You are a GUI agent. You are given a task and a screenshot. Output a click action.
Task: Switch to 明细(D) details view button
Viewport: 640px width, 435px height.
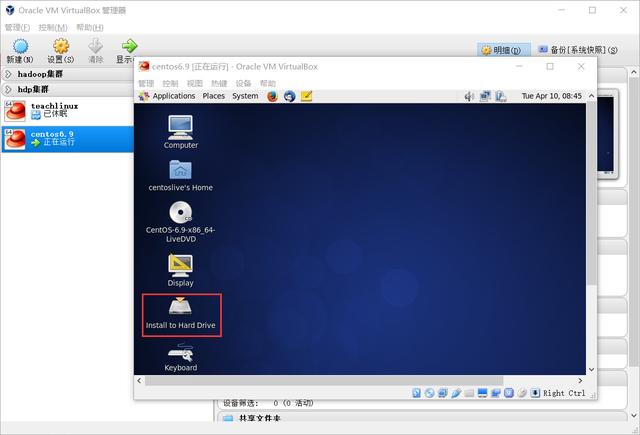coord(504,50)
